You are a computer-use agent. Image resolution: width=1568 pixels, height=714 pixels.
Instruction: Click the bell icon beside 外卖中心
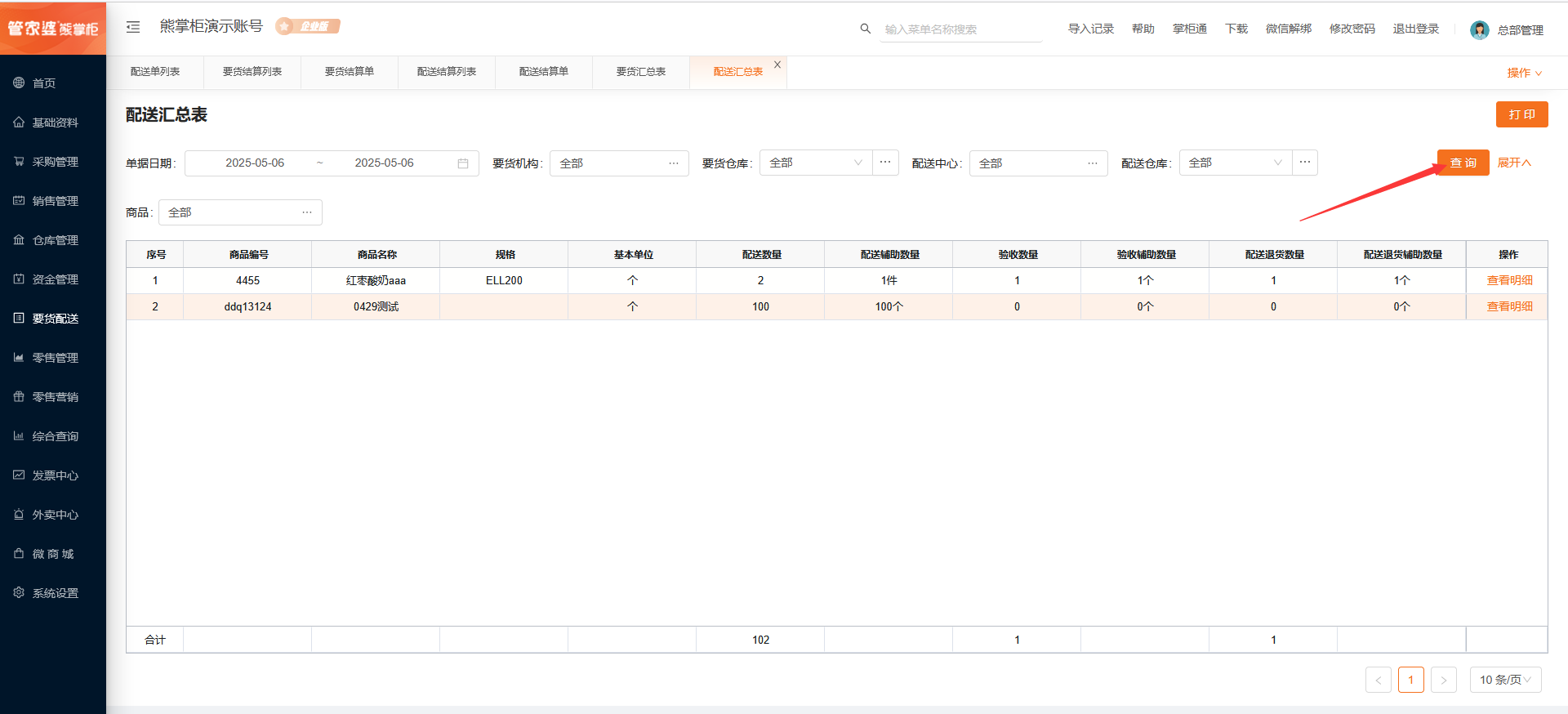19,514
